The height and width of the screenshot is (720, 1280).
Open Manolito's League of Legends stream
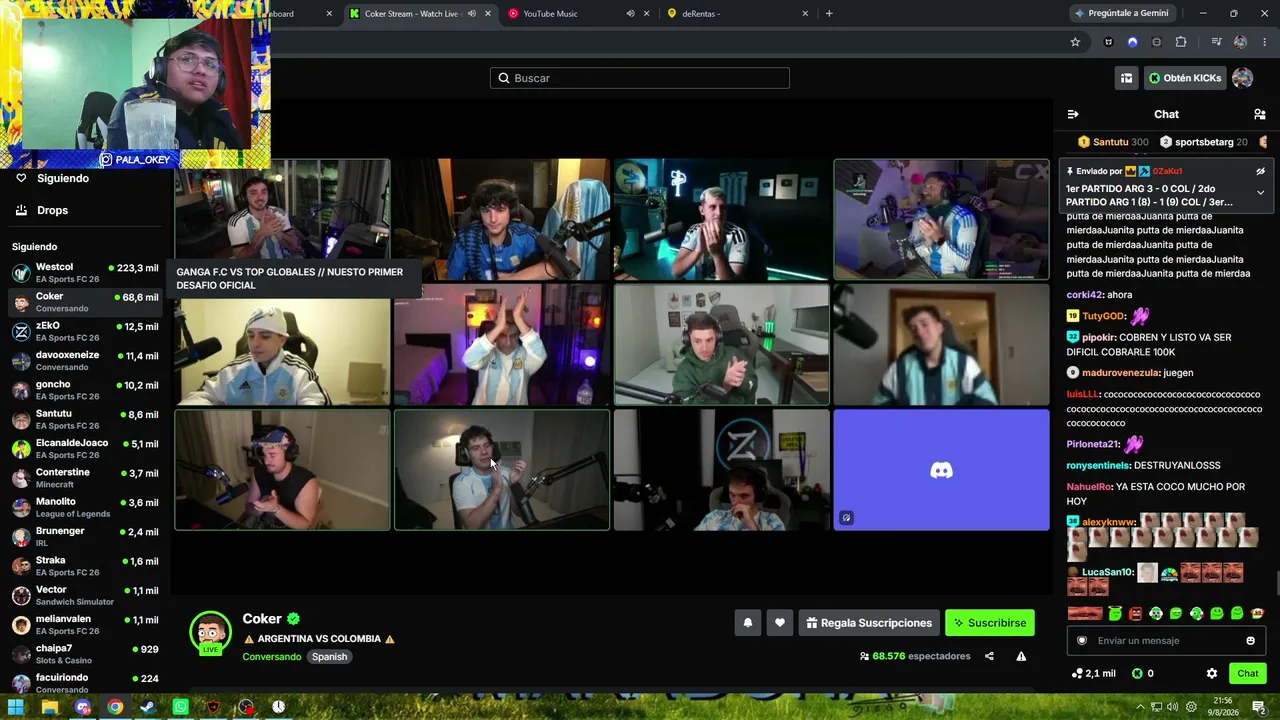(85, 507)
